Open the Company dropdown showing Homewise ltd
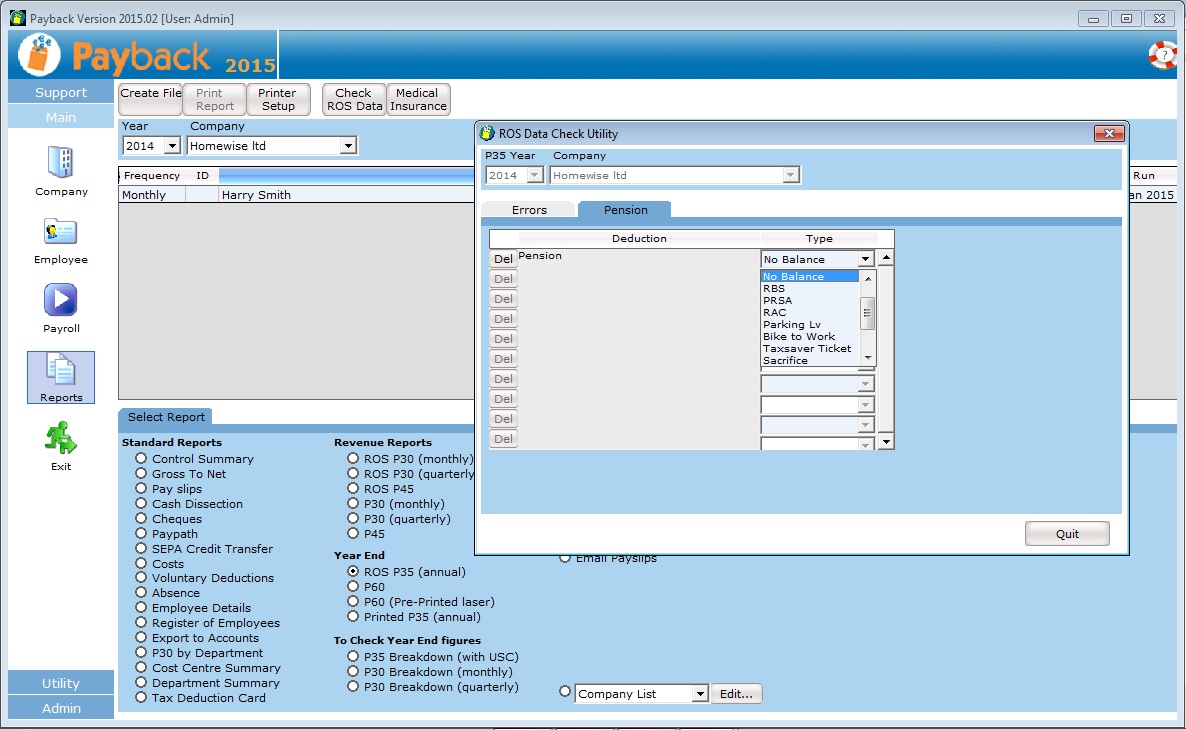Image resolution: width=1186 pixels, height=730 pixels. coord(347,146)
